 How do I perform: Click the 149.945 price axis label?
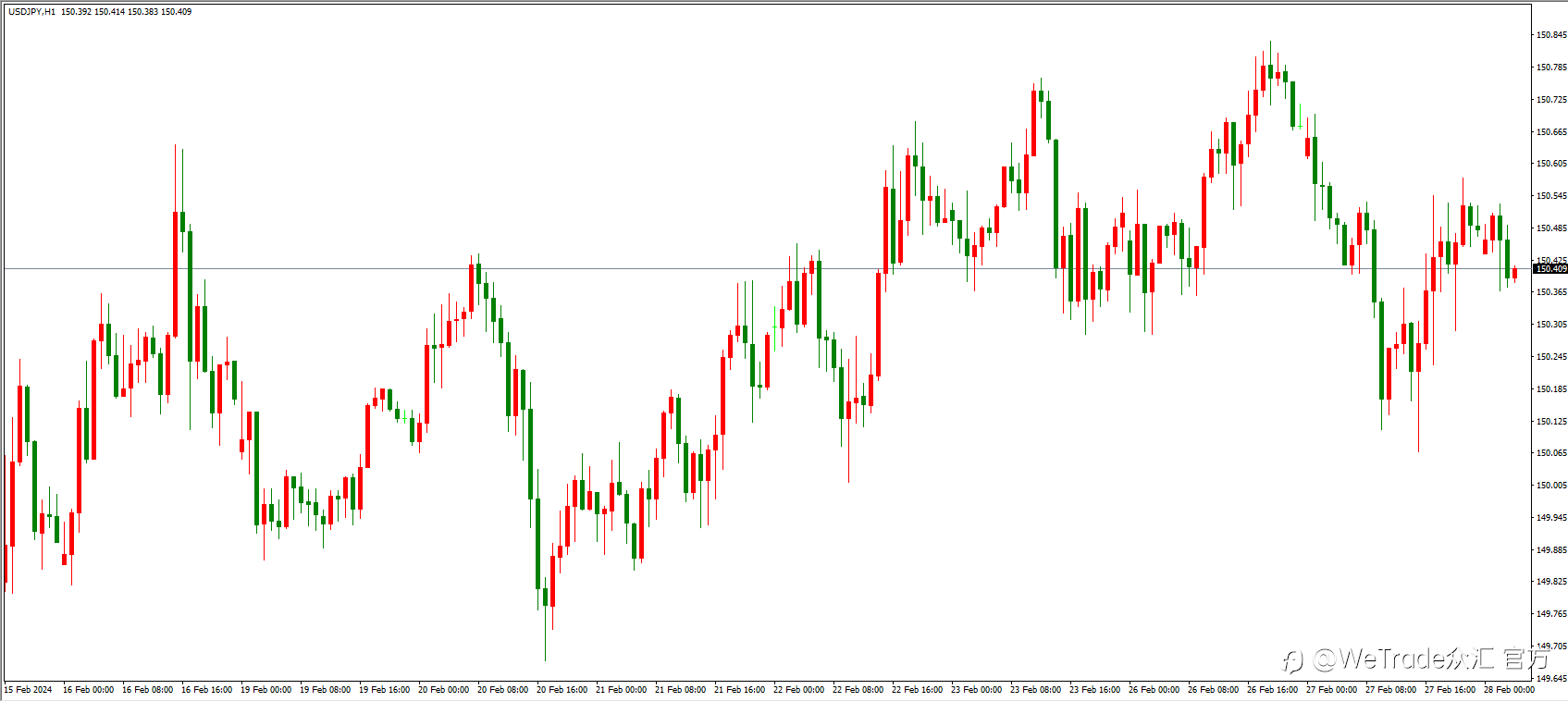(x=1551, y=518)
